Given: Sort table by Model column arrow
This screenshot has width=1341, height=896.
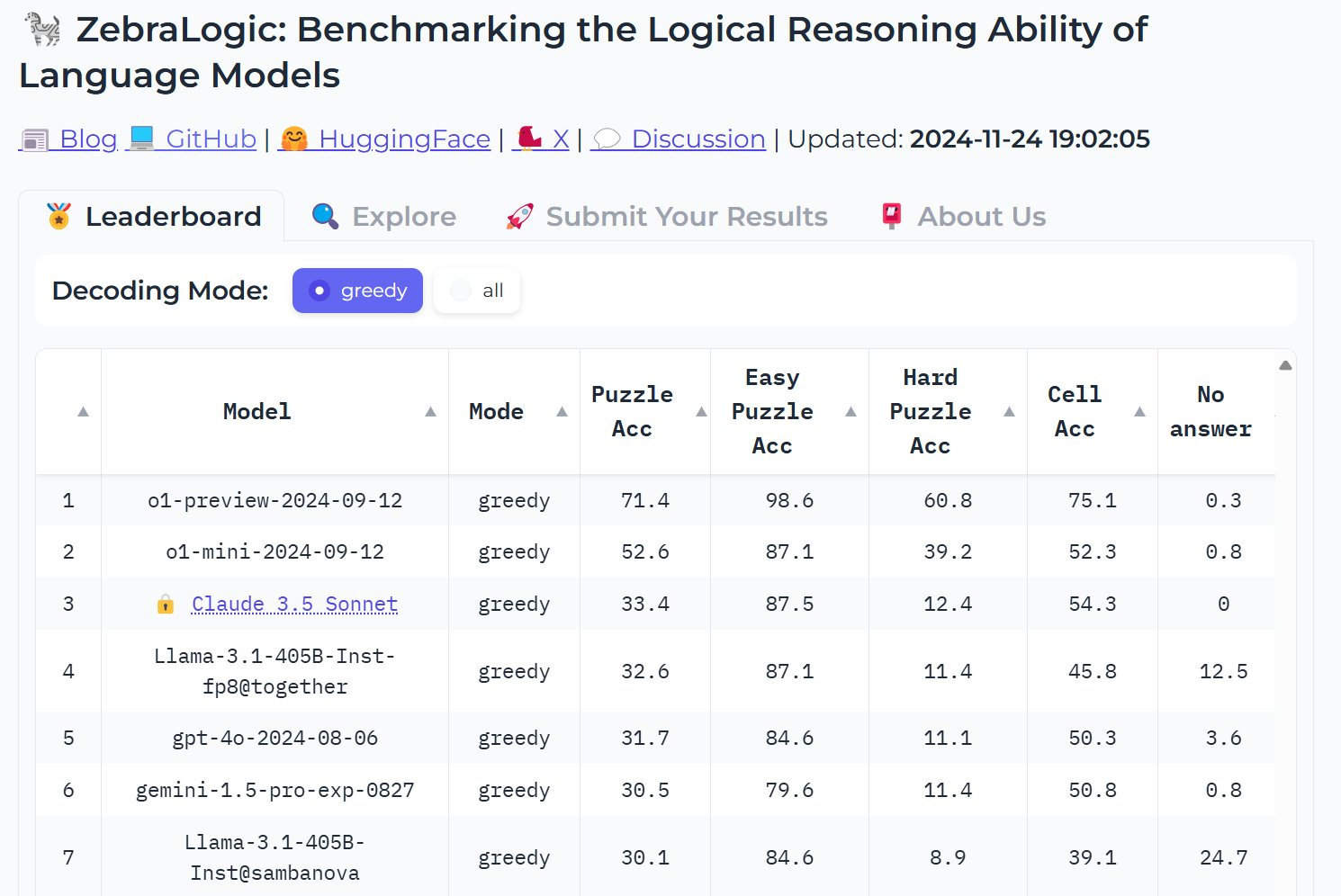Looking at the screenshot, I should click(x=430, y=412).
